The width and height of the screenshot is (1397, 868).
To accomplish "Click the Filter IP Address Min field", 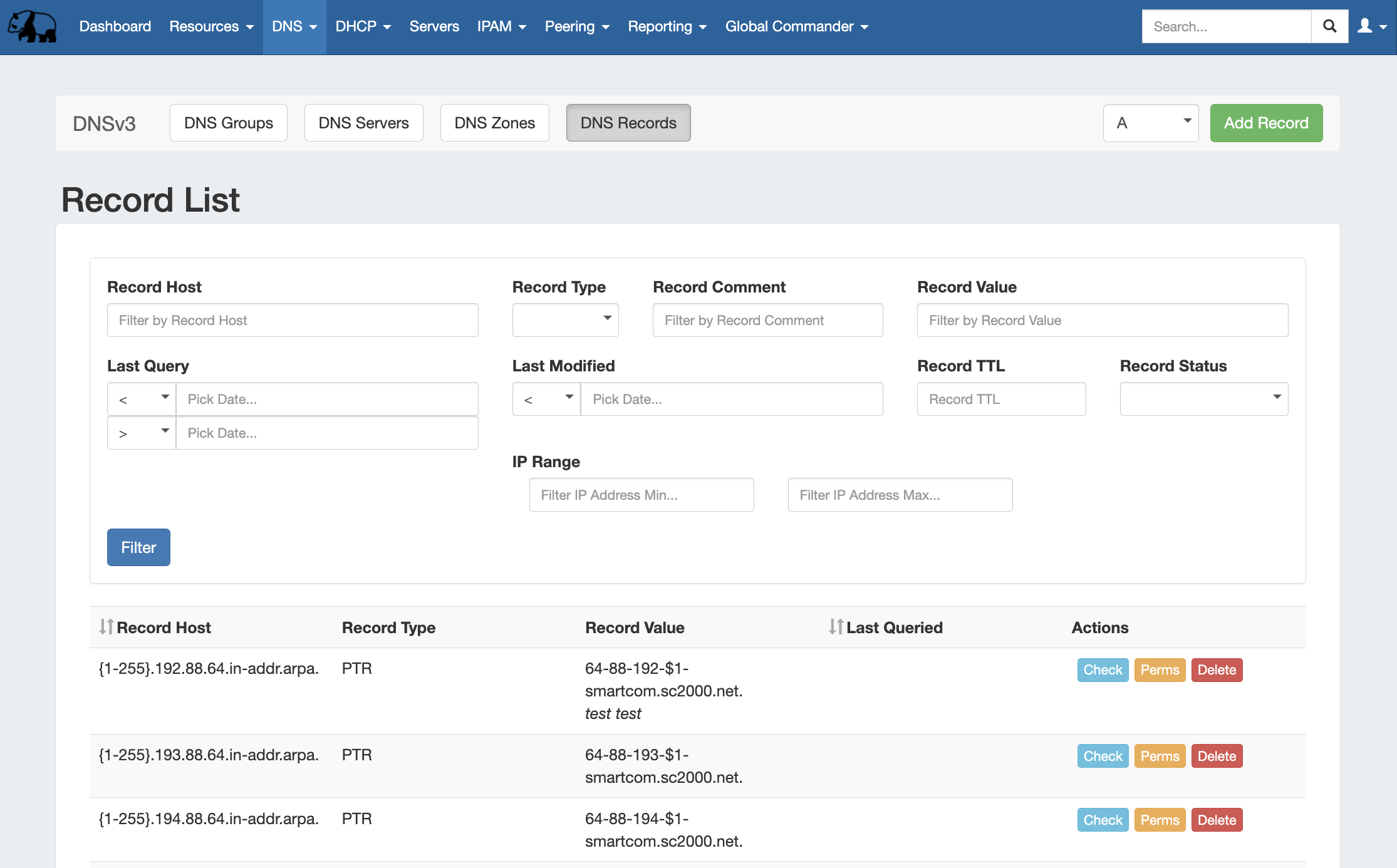I will click(641, 495).
